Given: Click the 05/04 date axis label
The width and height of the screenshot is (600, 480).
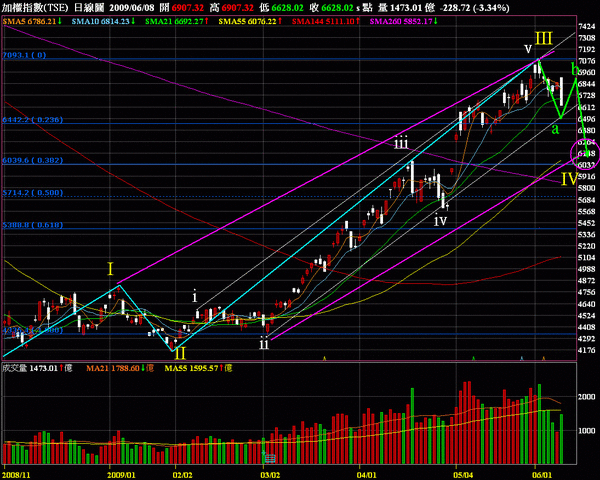Looking at the screenshot, I should pos(463,475).
